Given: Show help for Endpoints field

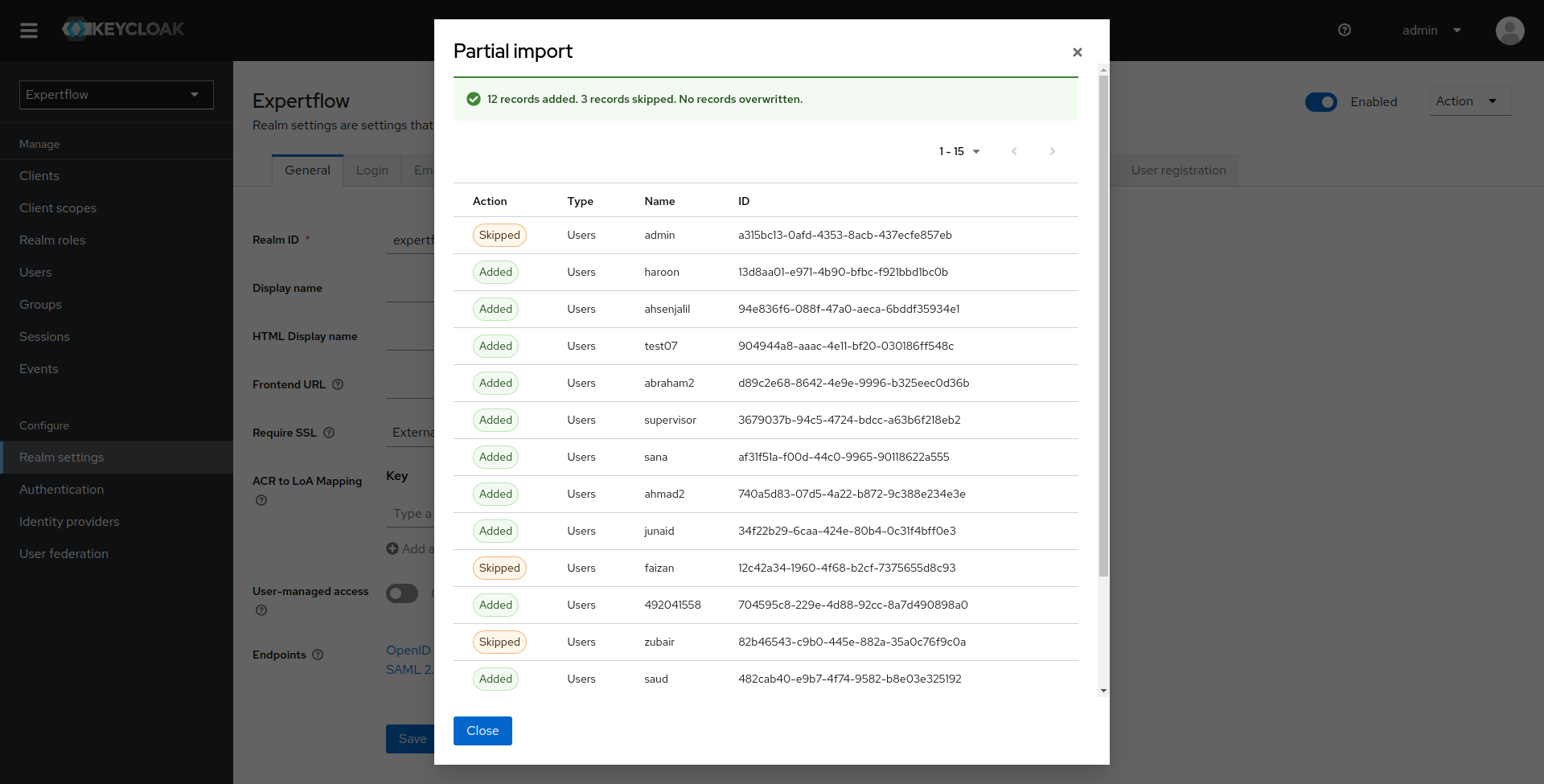Looking at the screenshot, I should (x=318, y=655).
